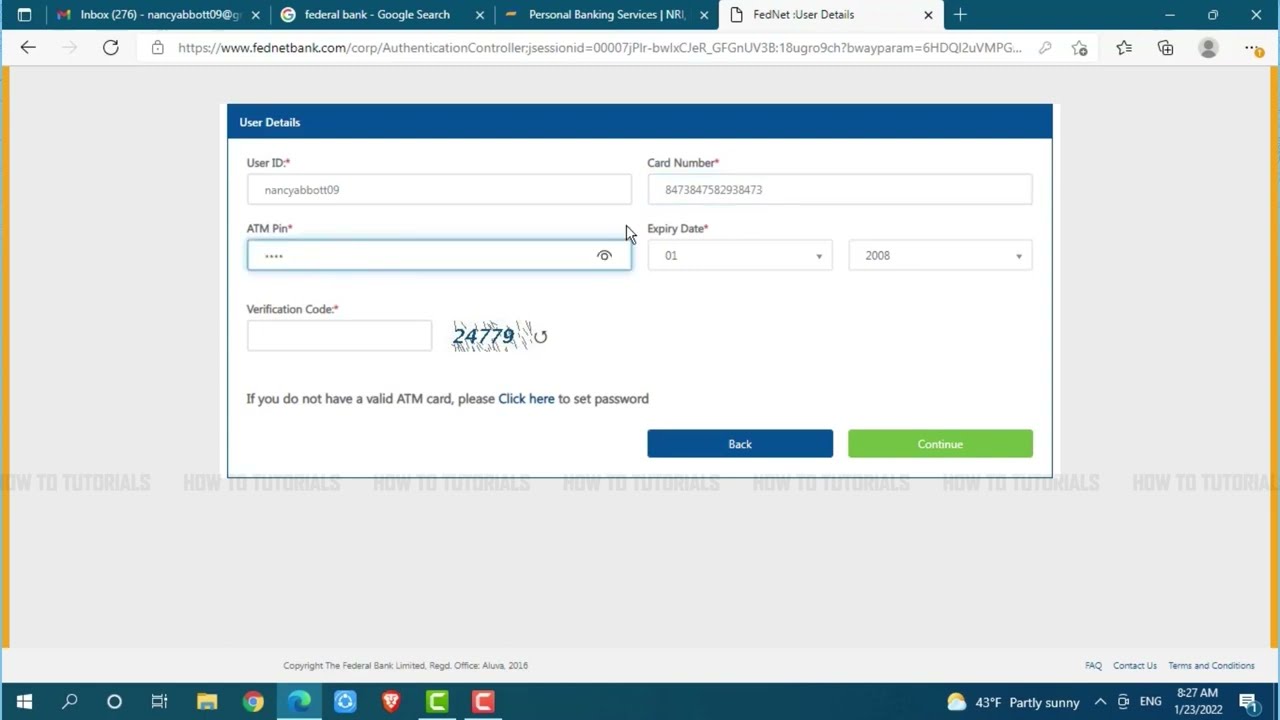Switch to federal bank Google Search tab
This screenshot has height=720, width=1280.
380,15
